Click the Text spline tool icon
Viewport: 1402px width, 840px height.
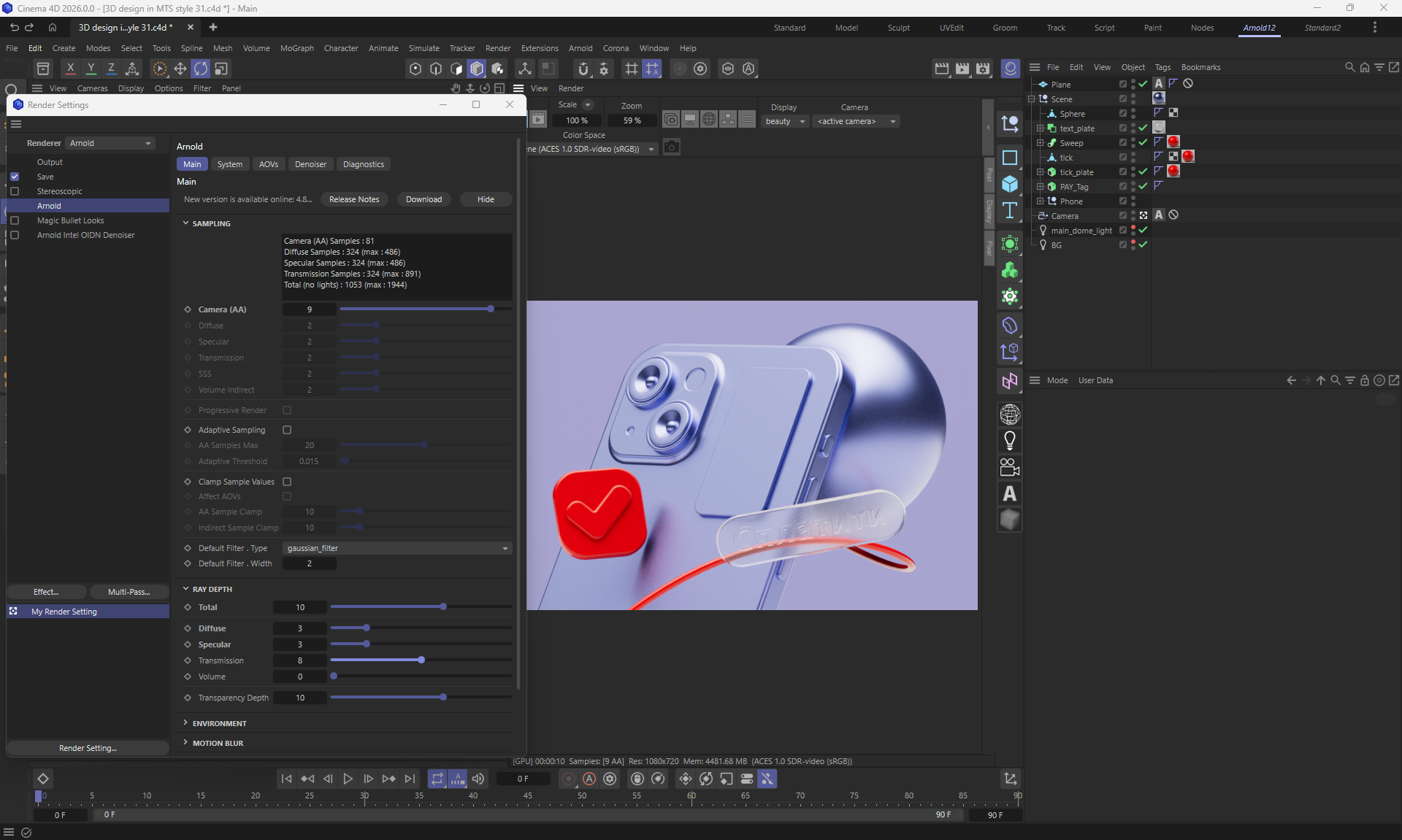pyautogui.click(x=1010, y=210)
